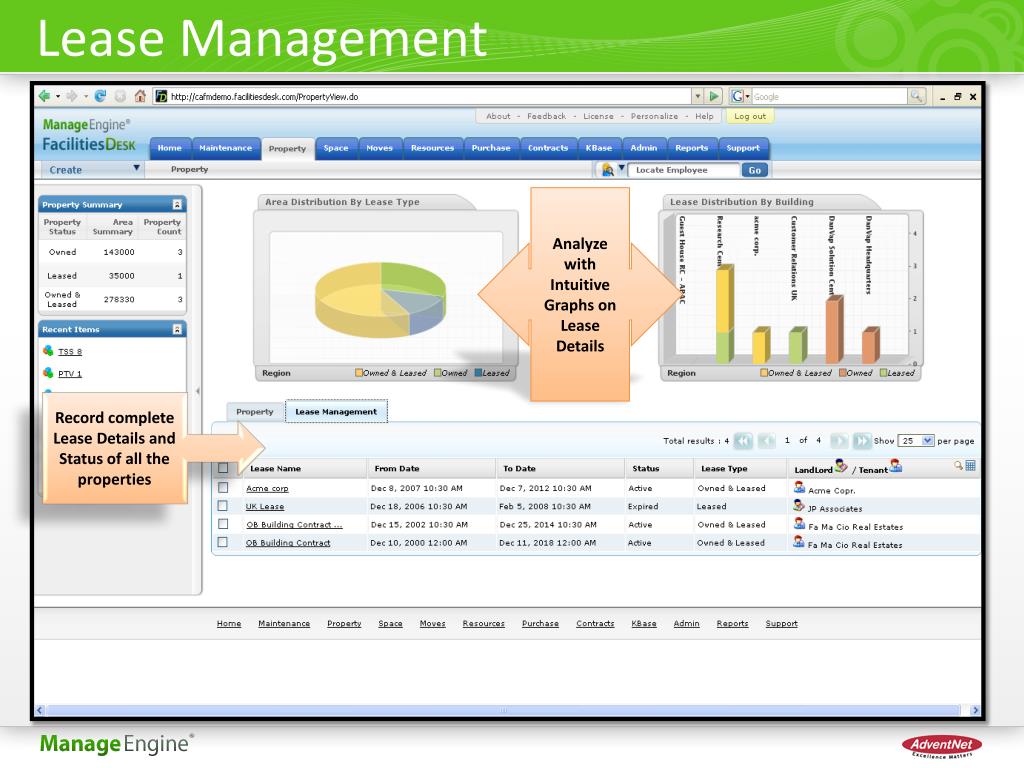
Task: Collapse Recent Items panel icon
Action: [x=177, y=329]
